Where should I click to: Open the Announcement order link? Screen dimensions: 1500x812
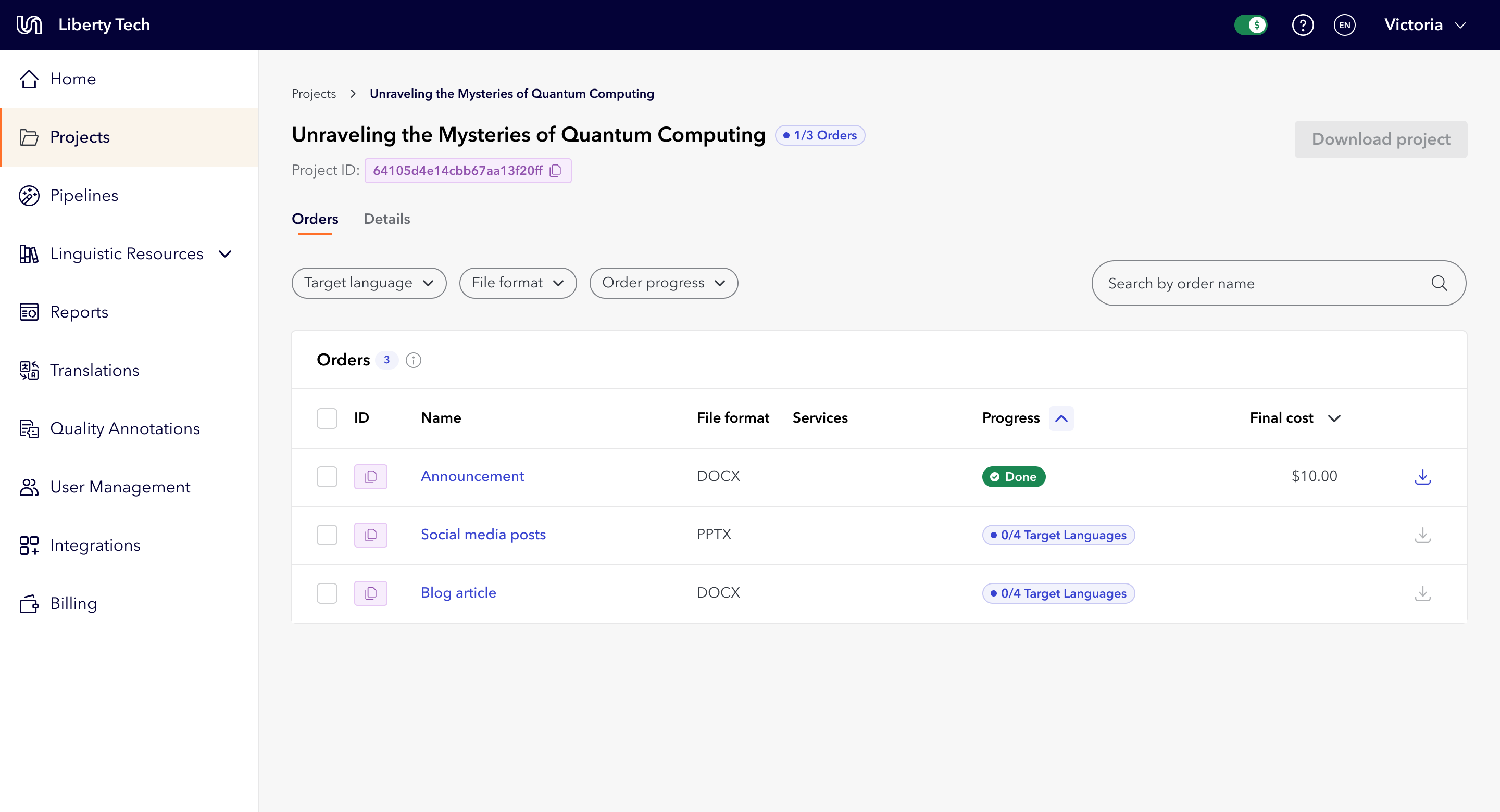tap(472, 476)
